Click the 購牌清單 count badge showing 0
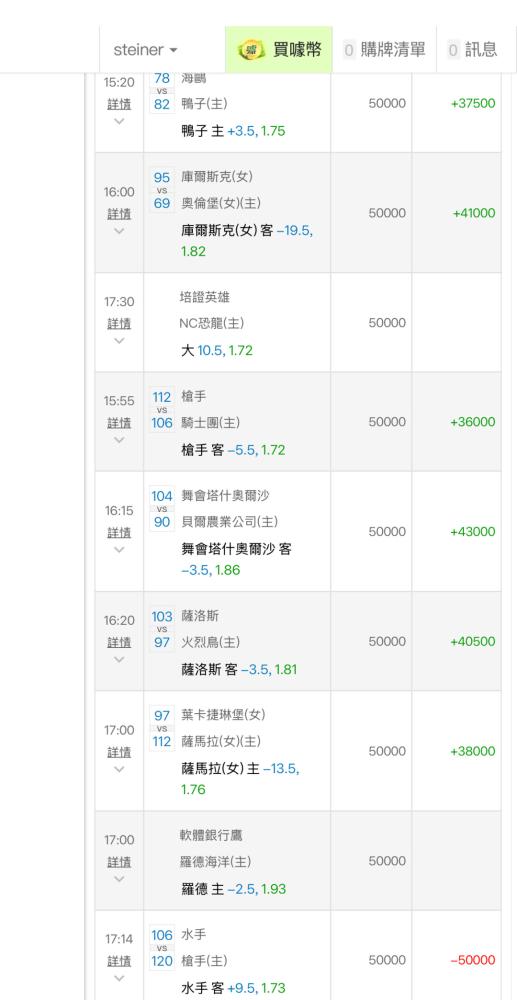 [x=349, y=50]
